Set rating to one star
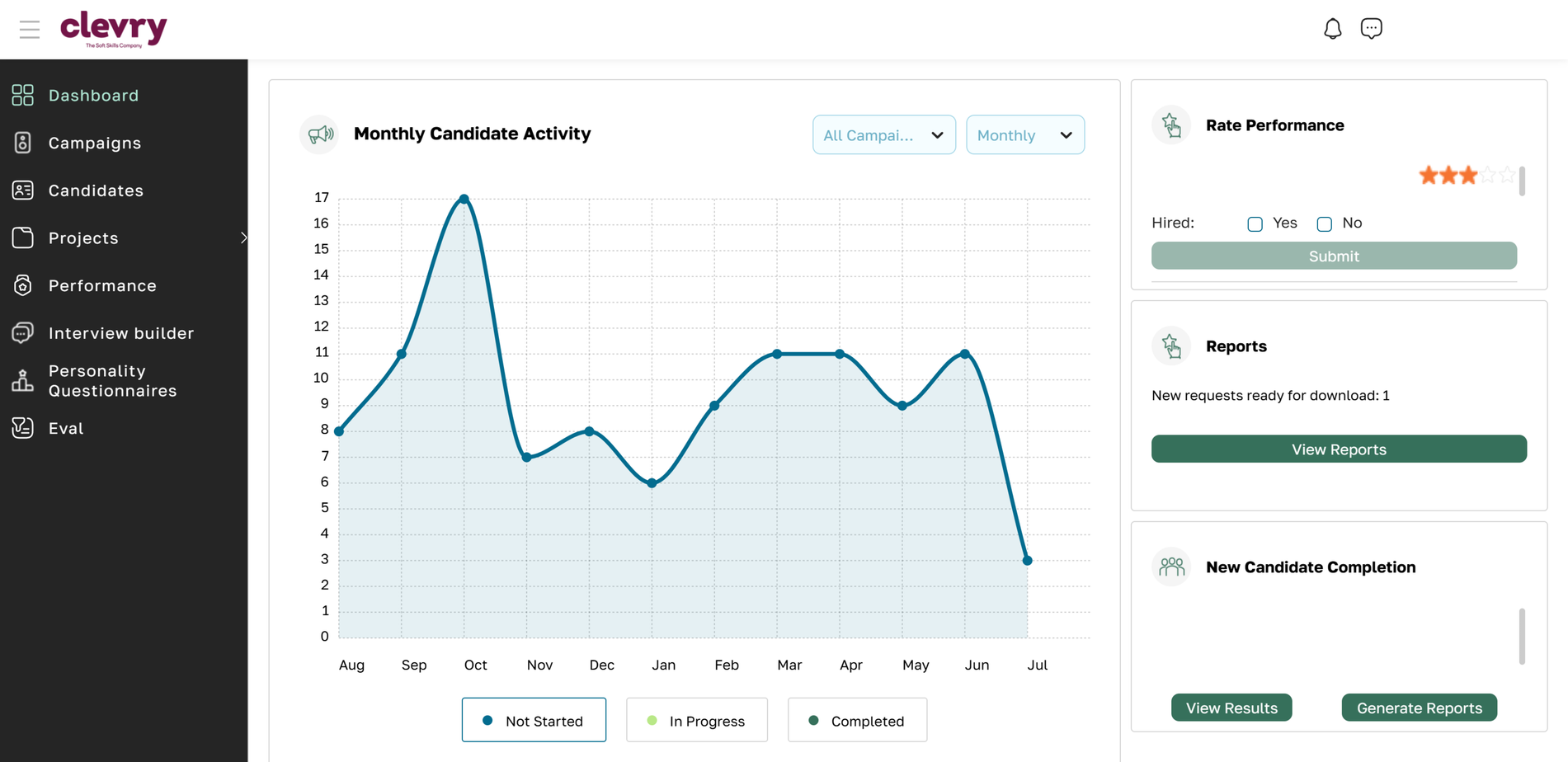 [1428, 175]
